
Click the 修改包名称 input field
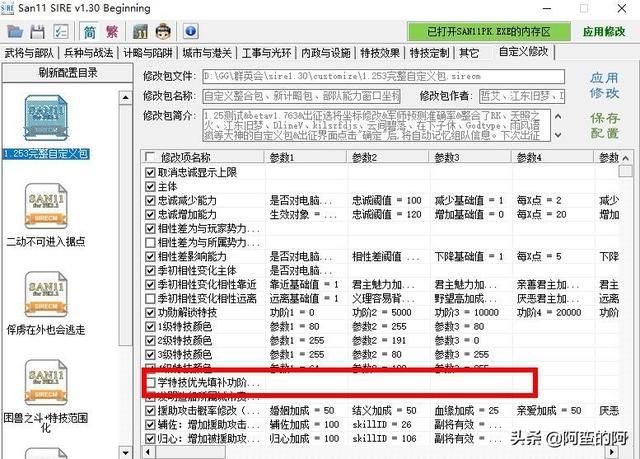pyautogui.click(x=301, y=96)
